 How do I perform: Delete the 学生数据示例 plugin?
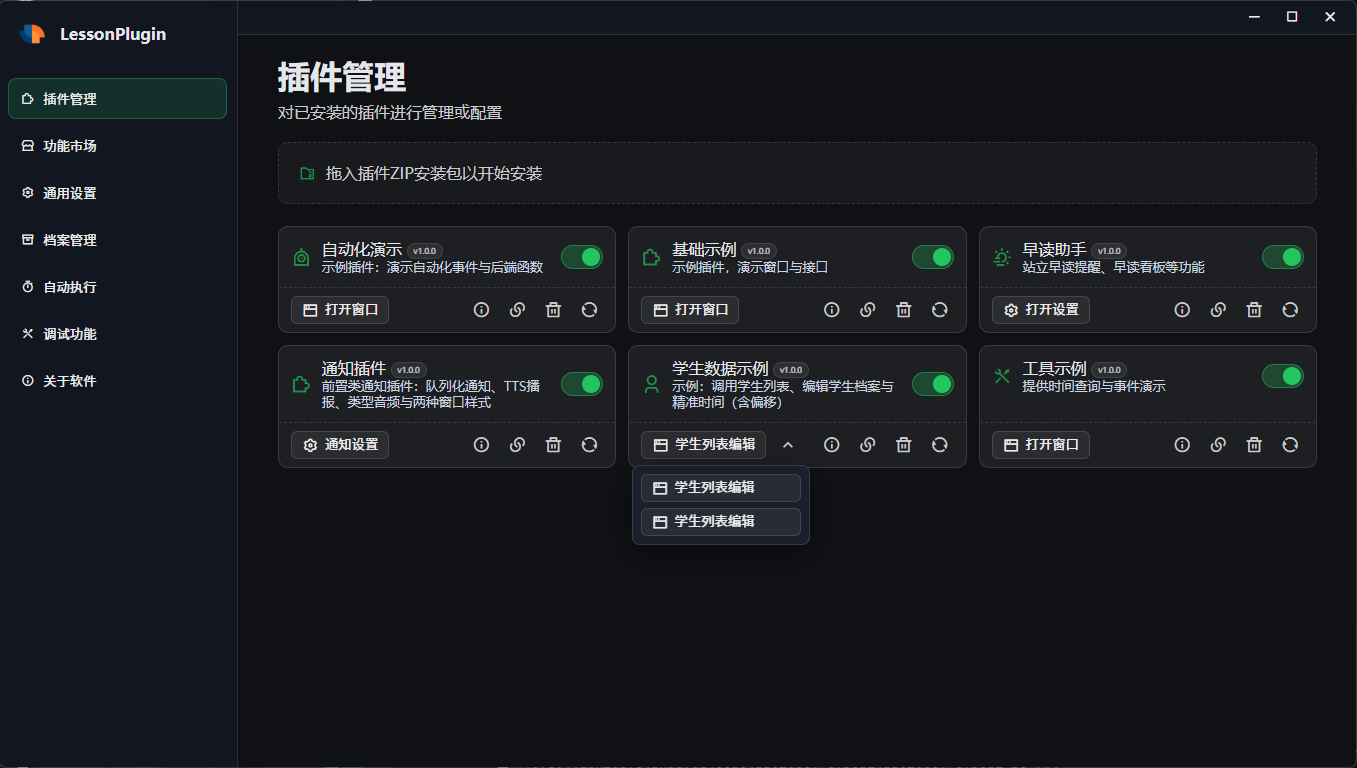click(903, 445)
